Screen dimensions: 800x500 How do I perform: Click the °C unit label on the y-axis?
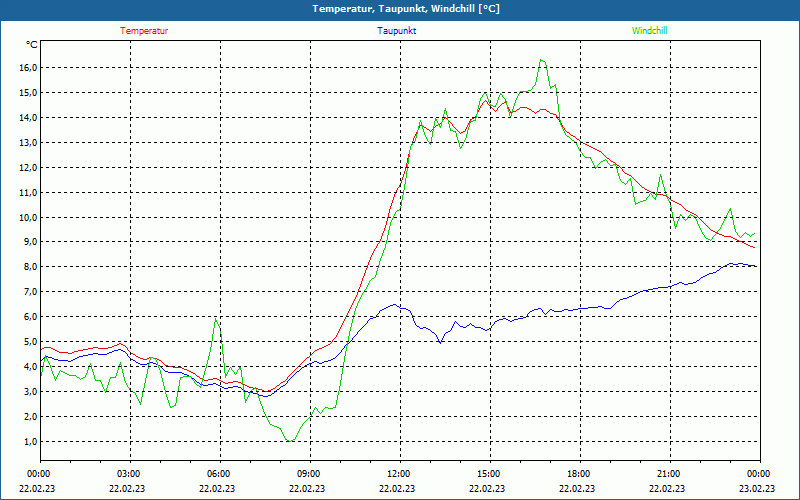point(31,45)
